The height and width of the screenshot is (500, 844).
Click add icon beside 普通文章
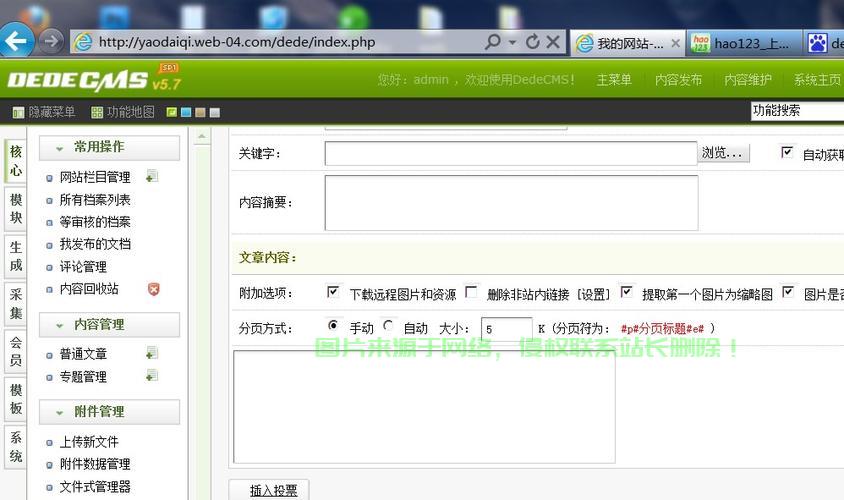pyautogui.click(x=152, y=353)
